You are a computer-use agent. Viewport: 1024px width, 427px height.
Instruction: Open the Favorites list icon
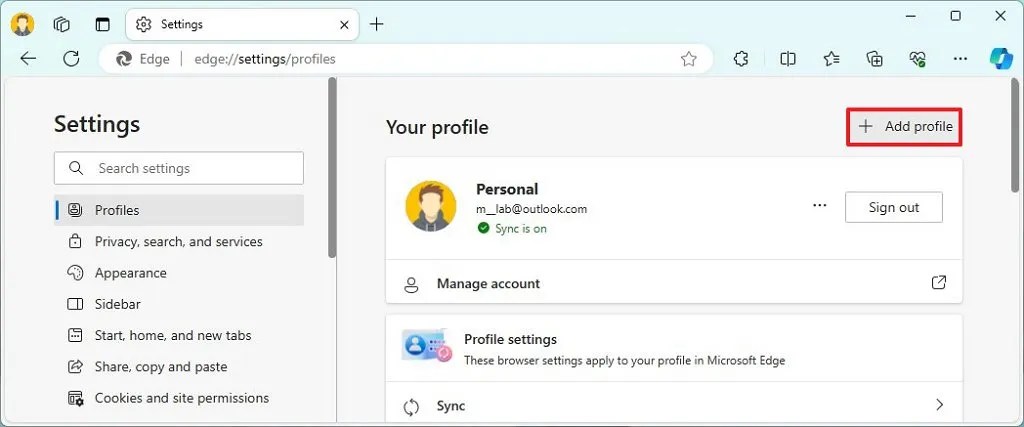pyautogui.click(x=831, y=59)
